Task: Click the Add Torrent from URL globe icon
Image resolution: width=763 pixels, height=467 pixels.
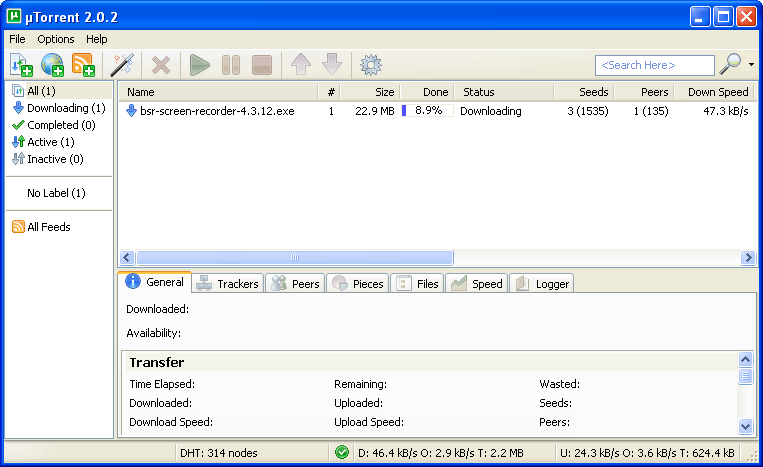Action: click(53, 65)
